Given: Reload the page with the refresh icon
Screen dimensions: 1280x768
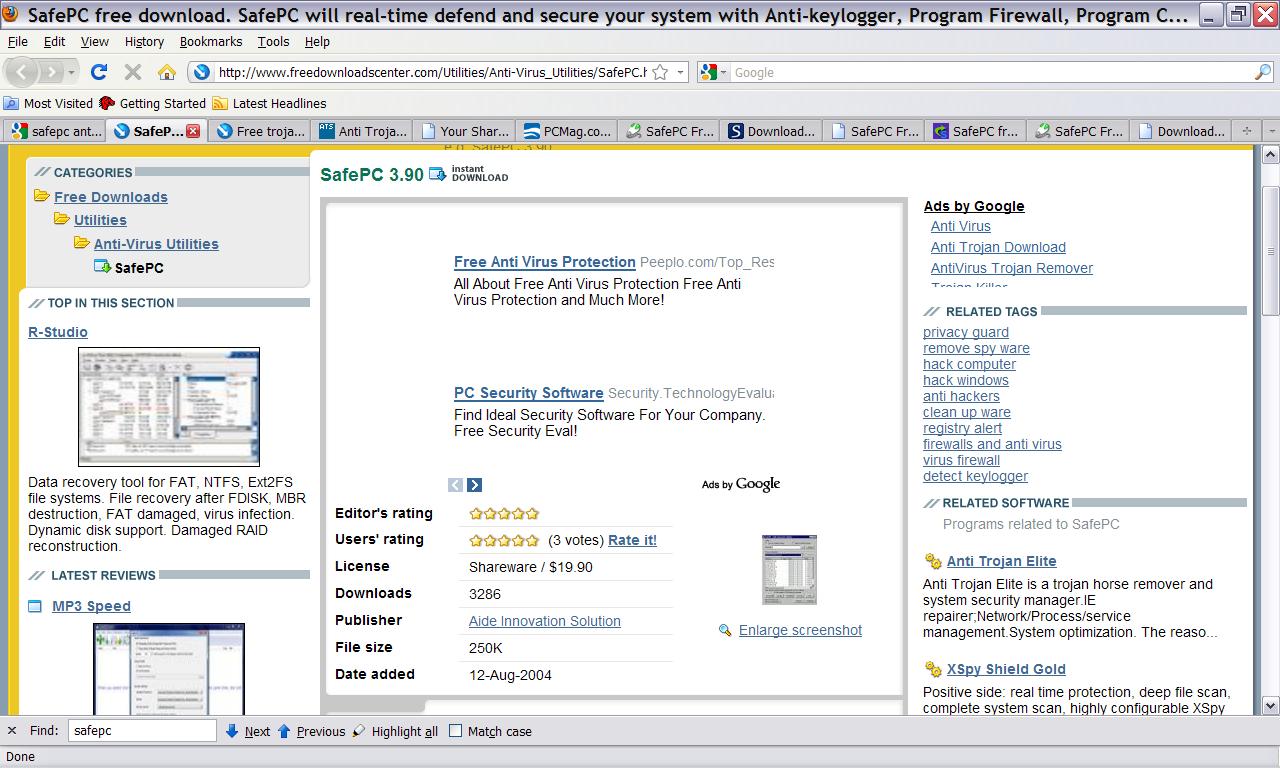Looking at the screenshot, I should 98,72.
